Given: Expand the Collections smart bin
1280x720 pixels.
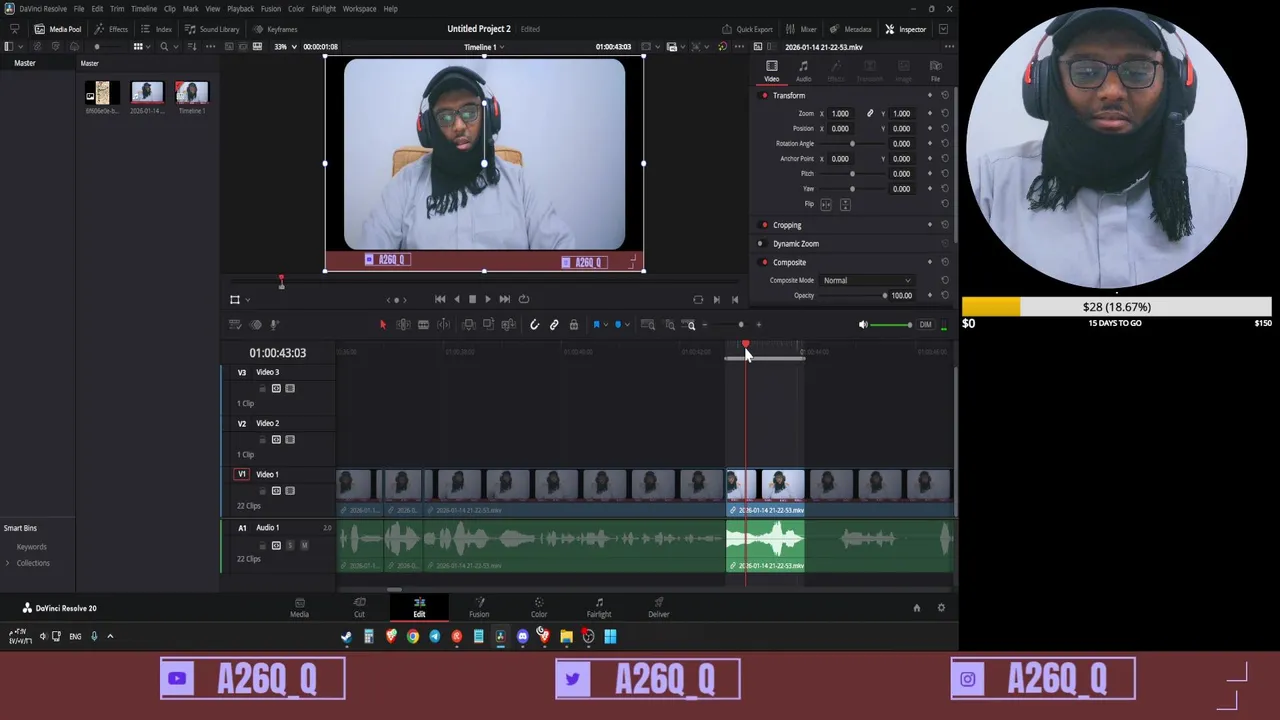Looking at the screenshot, I should 8,563.
